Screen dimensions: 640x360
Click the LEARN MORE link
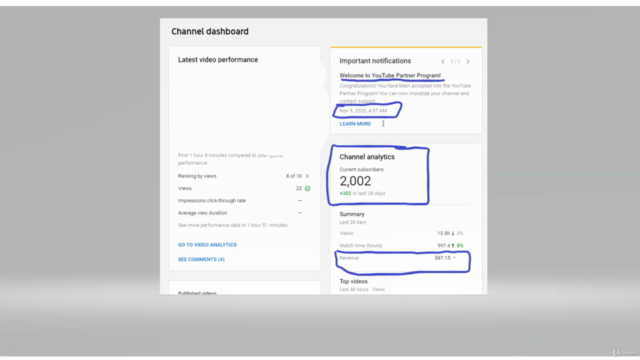click(x=355, y=124)
